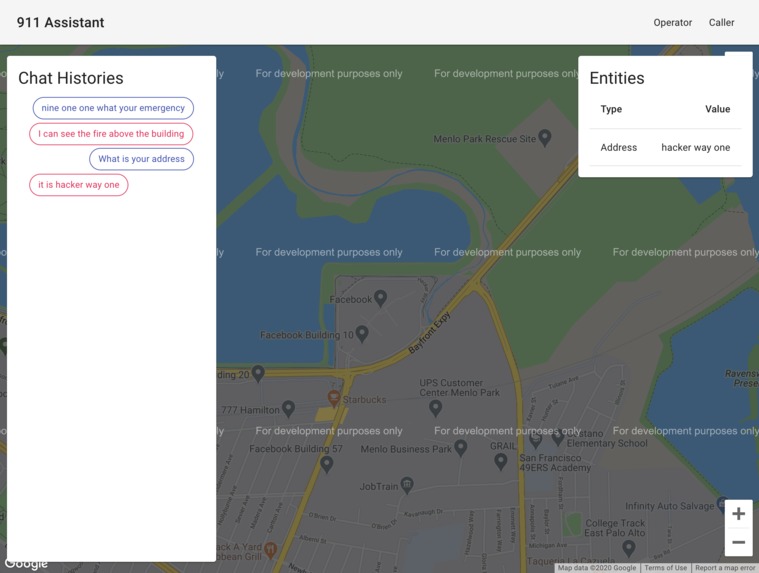The image size is (759, 573).
Task: Click Report a map error link
Action: click(x=725, y=568)
